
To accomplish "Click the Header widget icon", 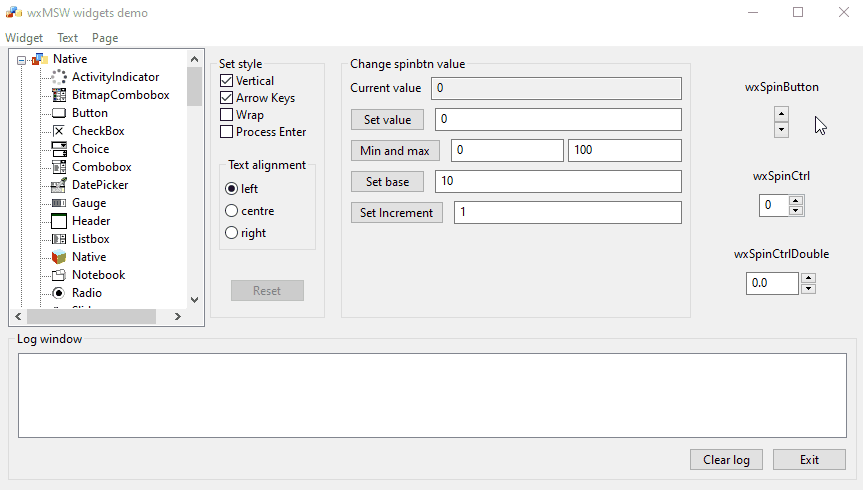I will tap(59, 221).
